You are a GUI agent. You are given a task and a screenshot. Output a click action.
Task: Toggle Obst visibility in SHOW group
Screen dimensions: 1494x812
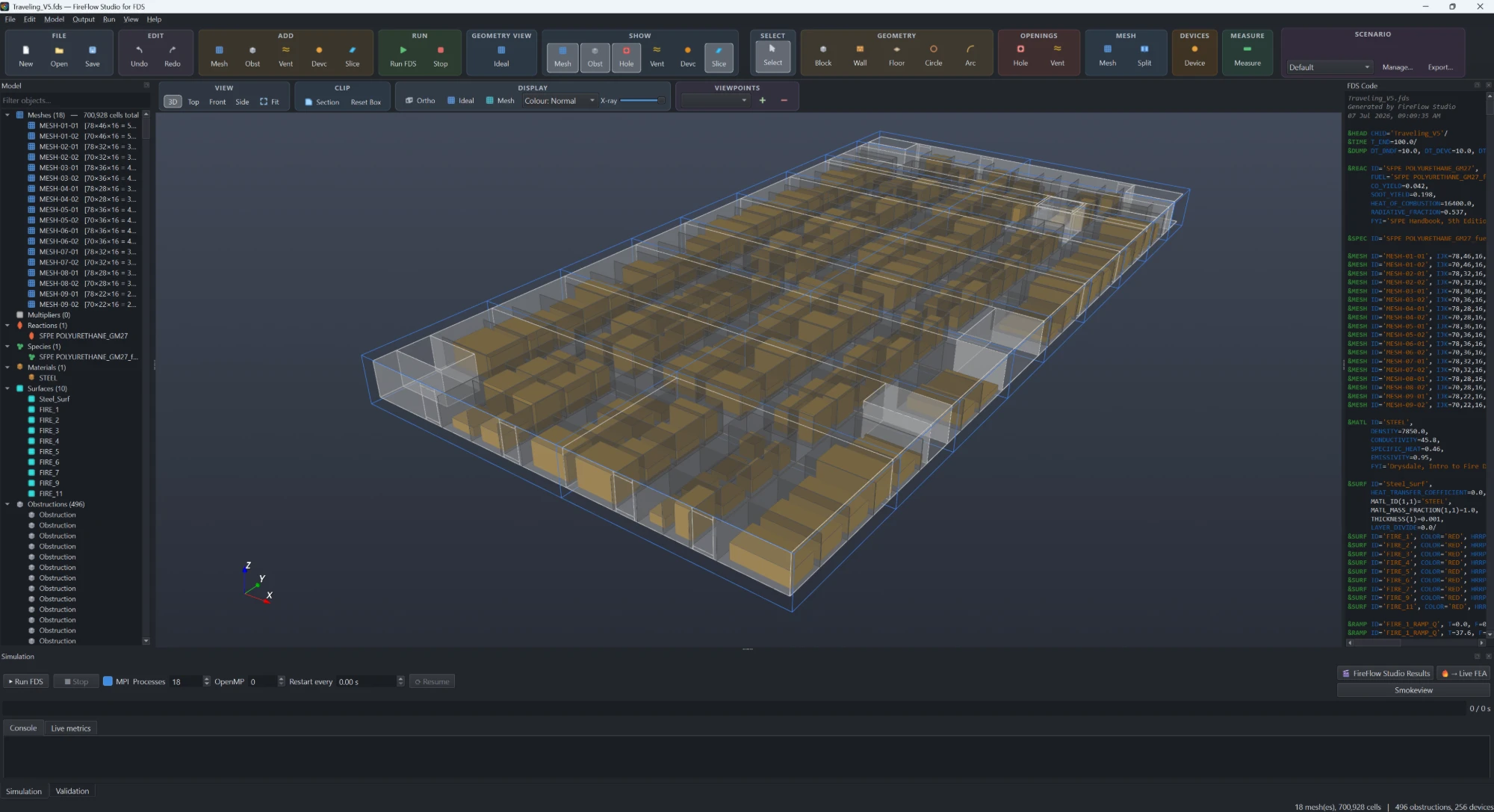click(595, 56)
